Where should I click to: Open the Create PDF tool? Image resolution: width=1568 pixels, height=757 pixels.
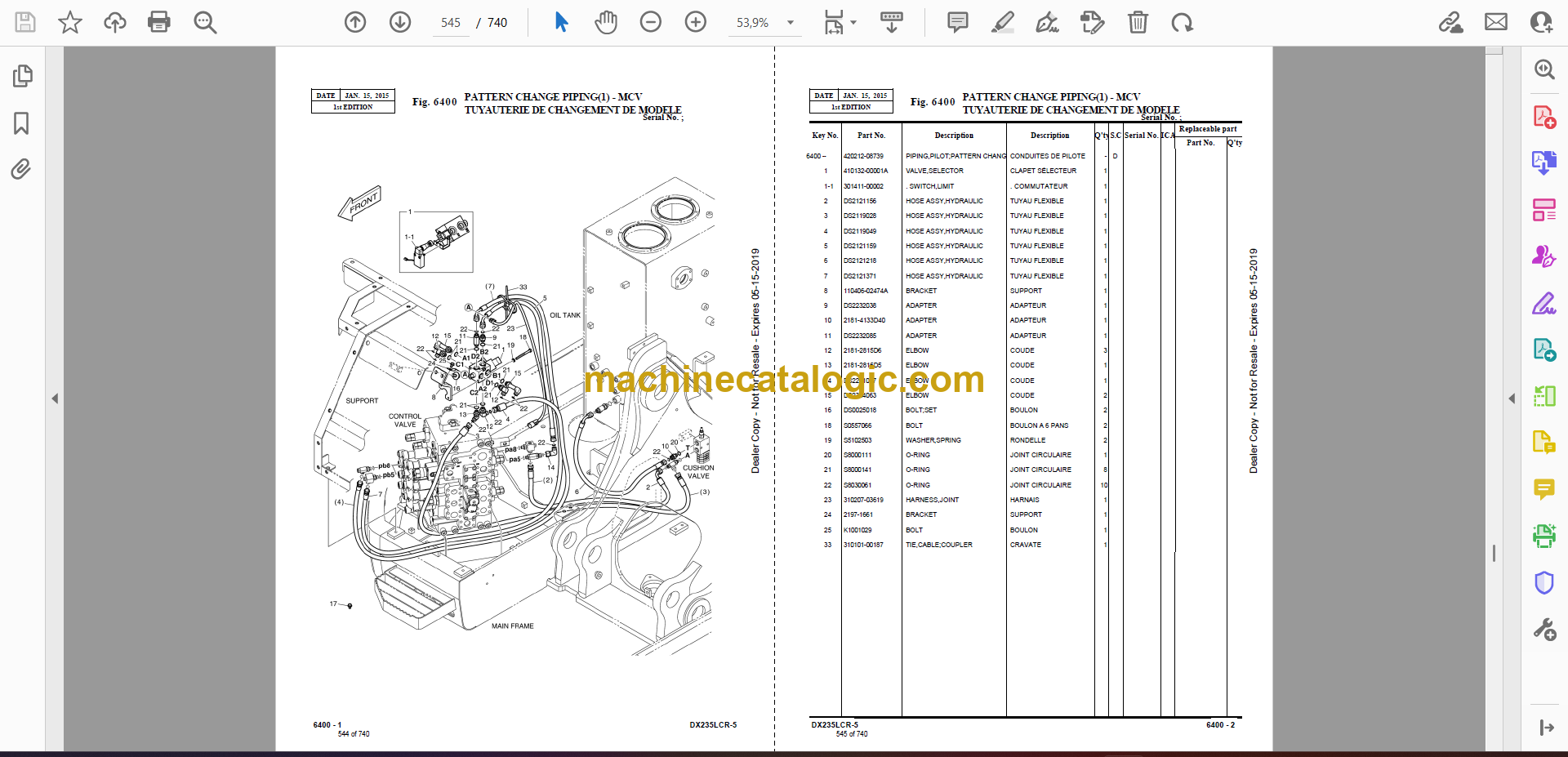click(x=1543, y=117)
